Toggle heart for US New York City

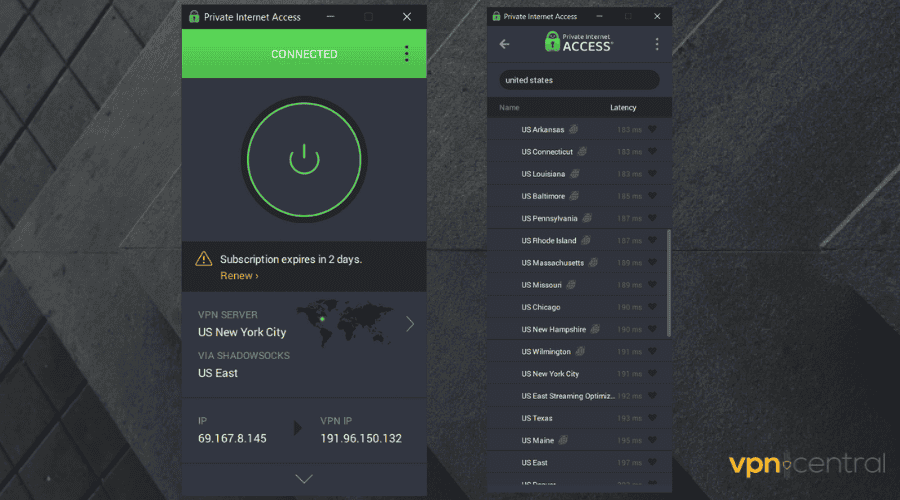pos(652,374)
